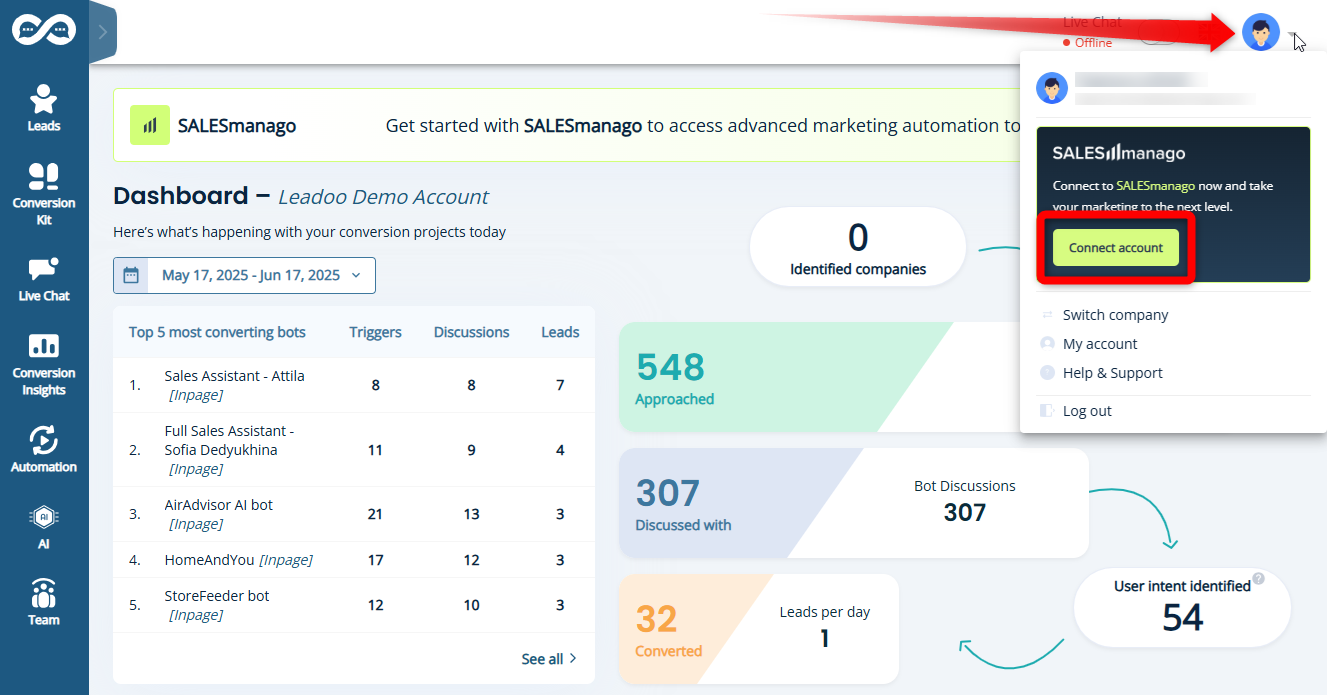Open Conversion Kit in the sidebar
This screenshot has width=1327, height=695.
(44, 194)
